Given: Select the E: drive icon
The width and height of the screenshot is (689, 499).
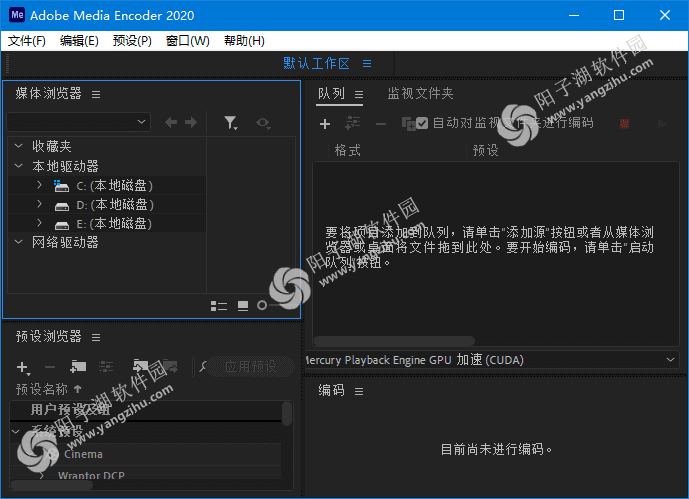Looking at the screenshot, I should coord(62,225).
